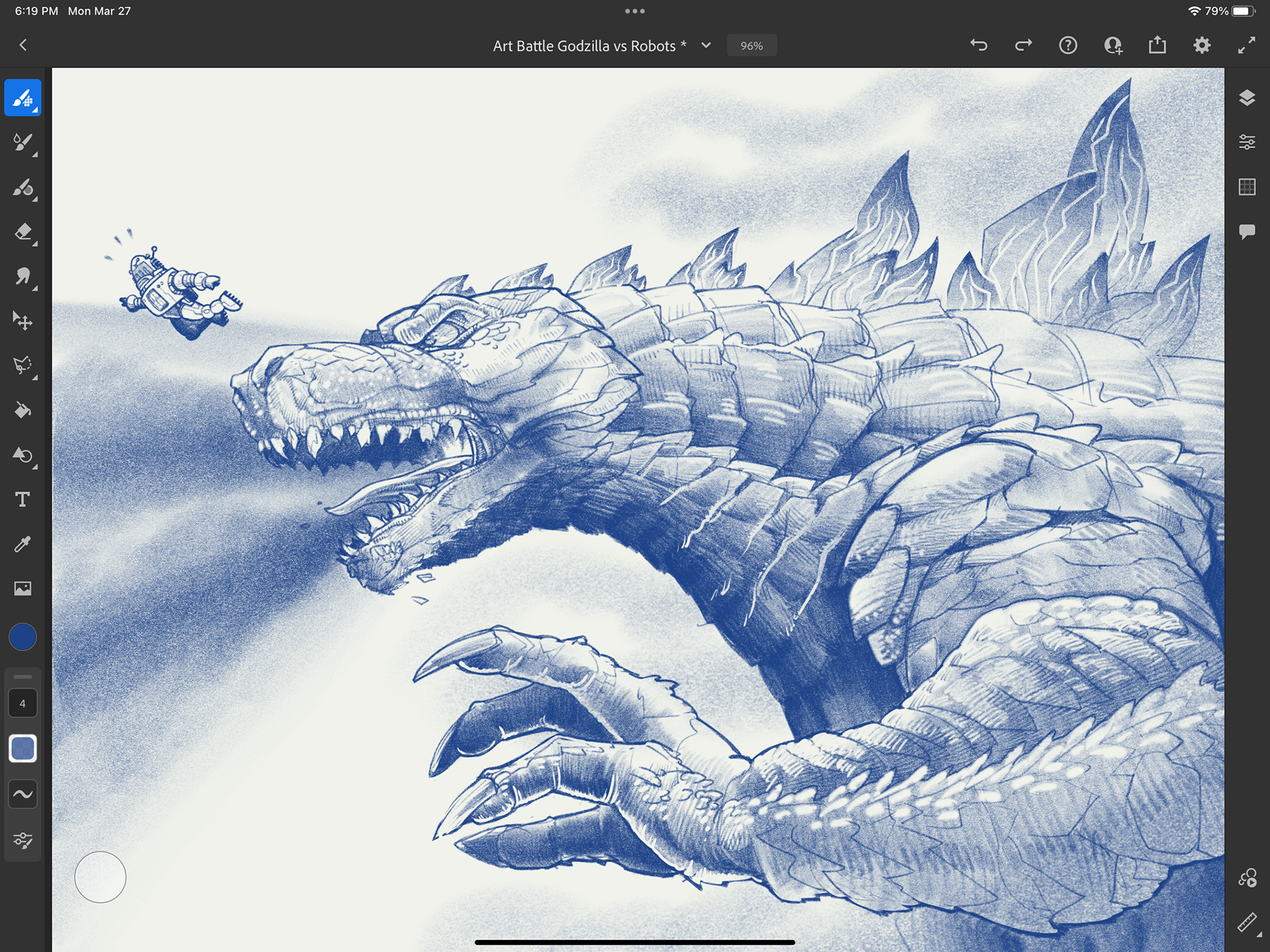Tap the Wi-Fi status icon
Screen dimensions: 1270x952
[1194, 11]
